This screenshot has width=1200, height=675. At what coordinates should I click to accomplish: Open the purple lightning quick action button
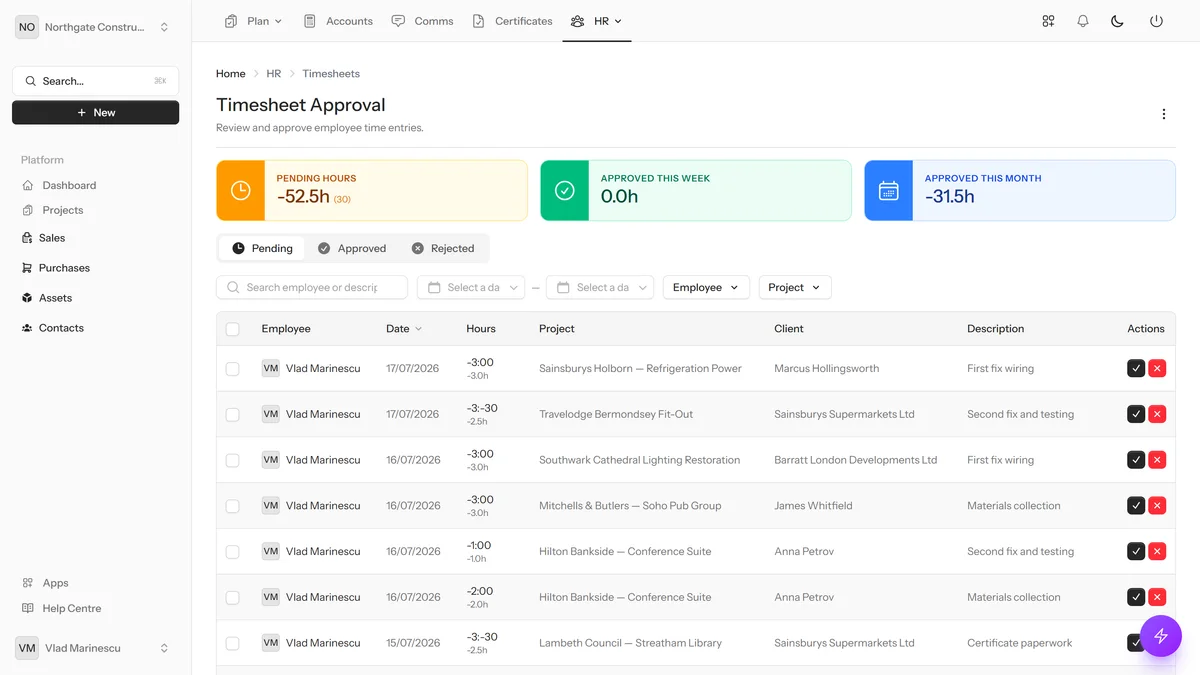(1161, 636)
